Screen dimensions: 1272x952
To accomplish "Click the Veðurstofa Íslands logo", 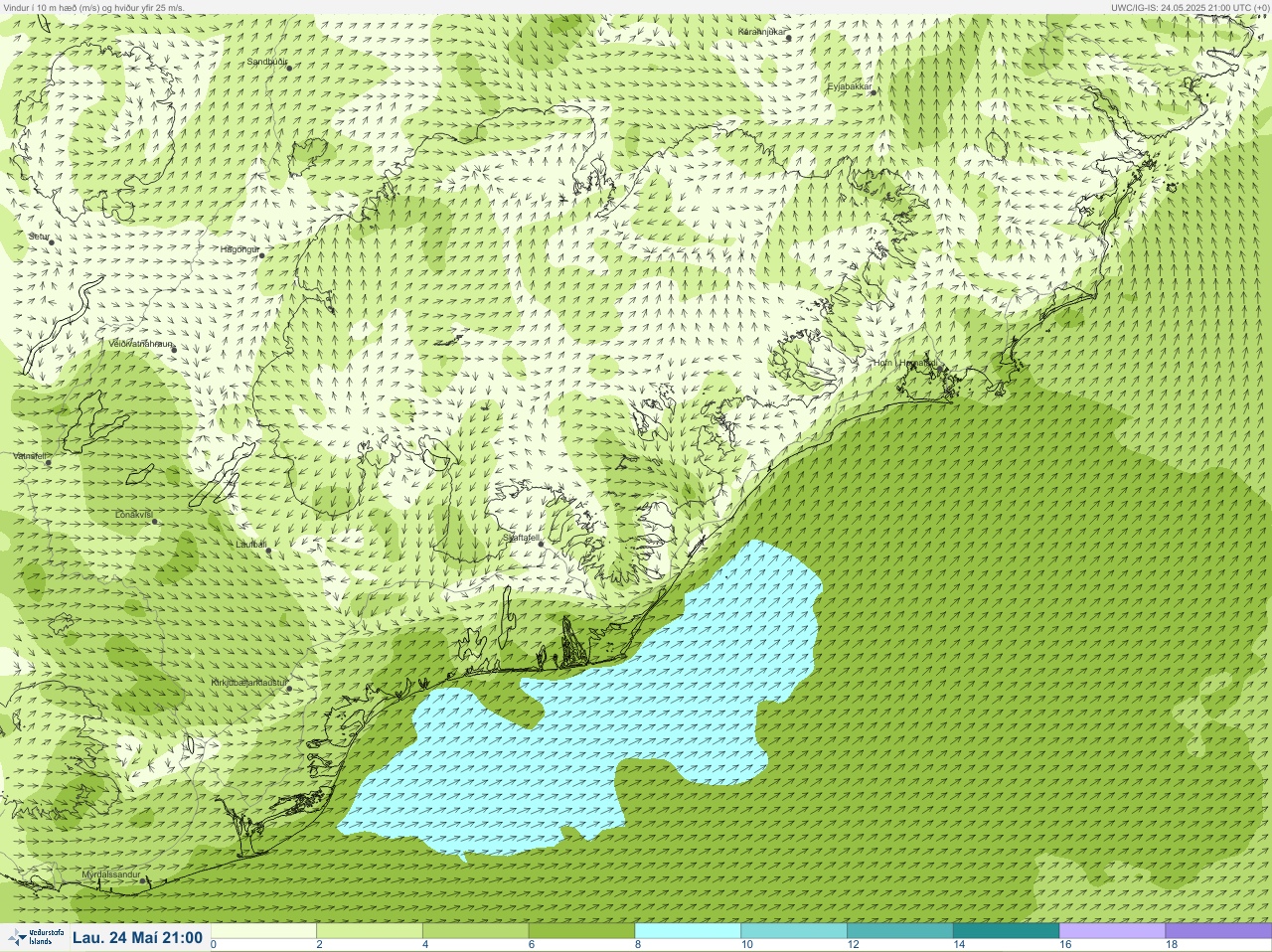I will [x=36, y=937].
